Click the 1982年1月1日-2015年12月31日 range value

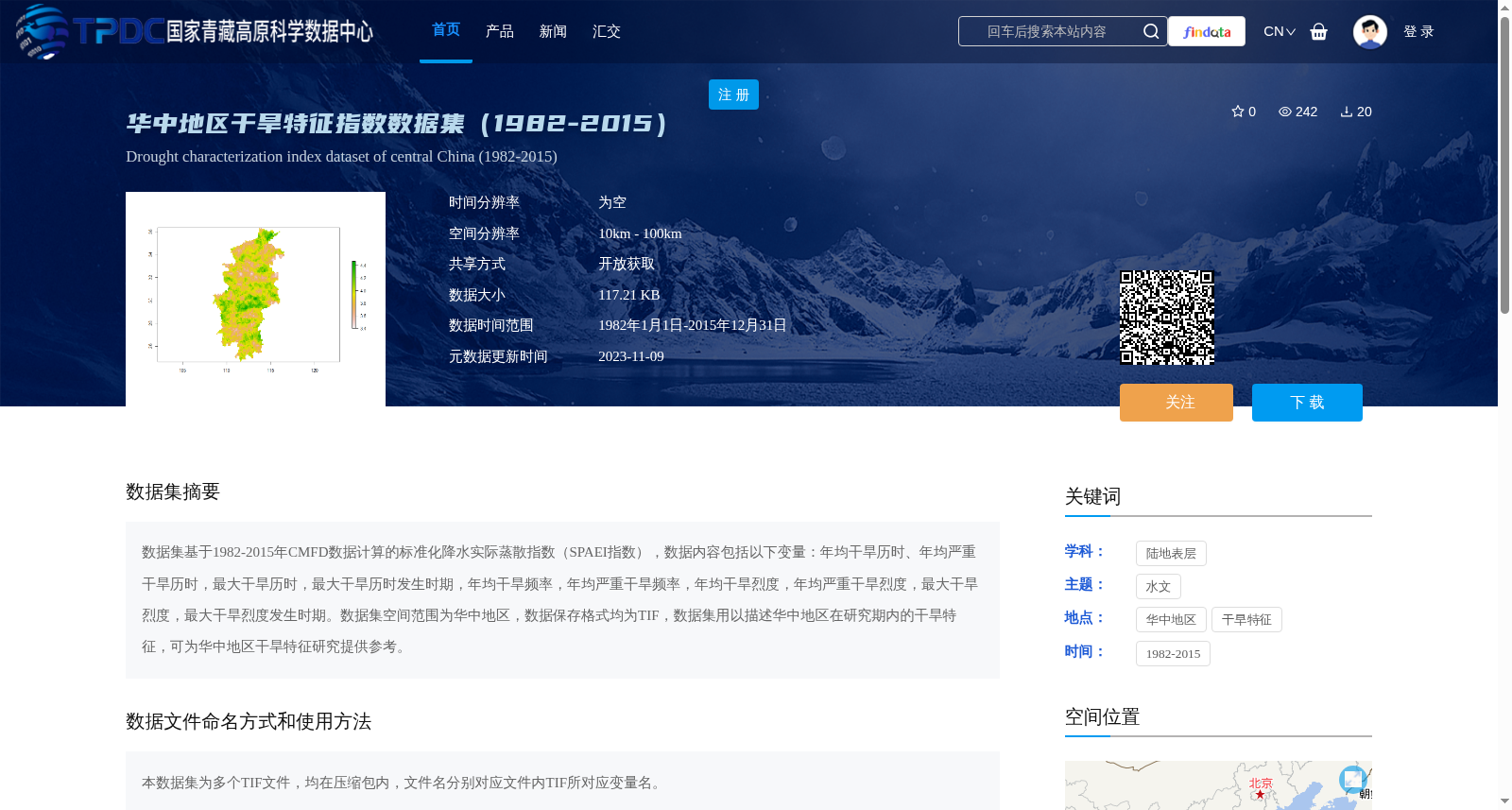[693, 325]
